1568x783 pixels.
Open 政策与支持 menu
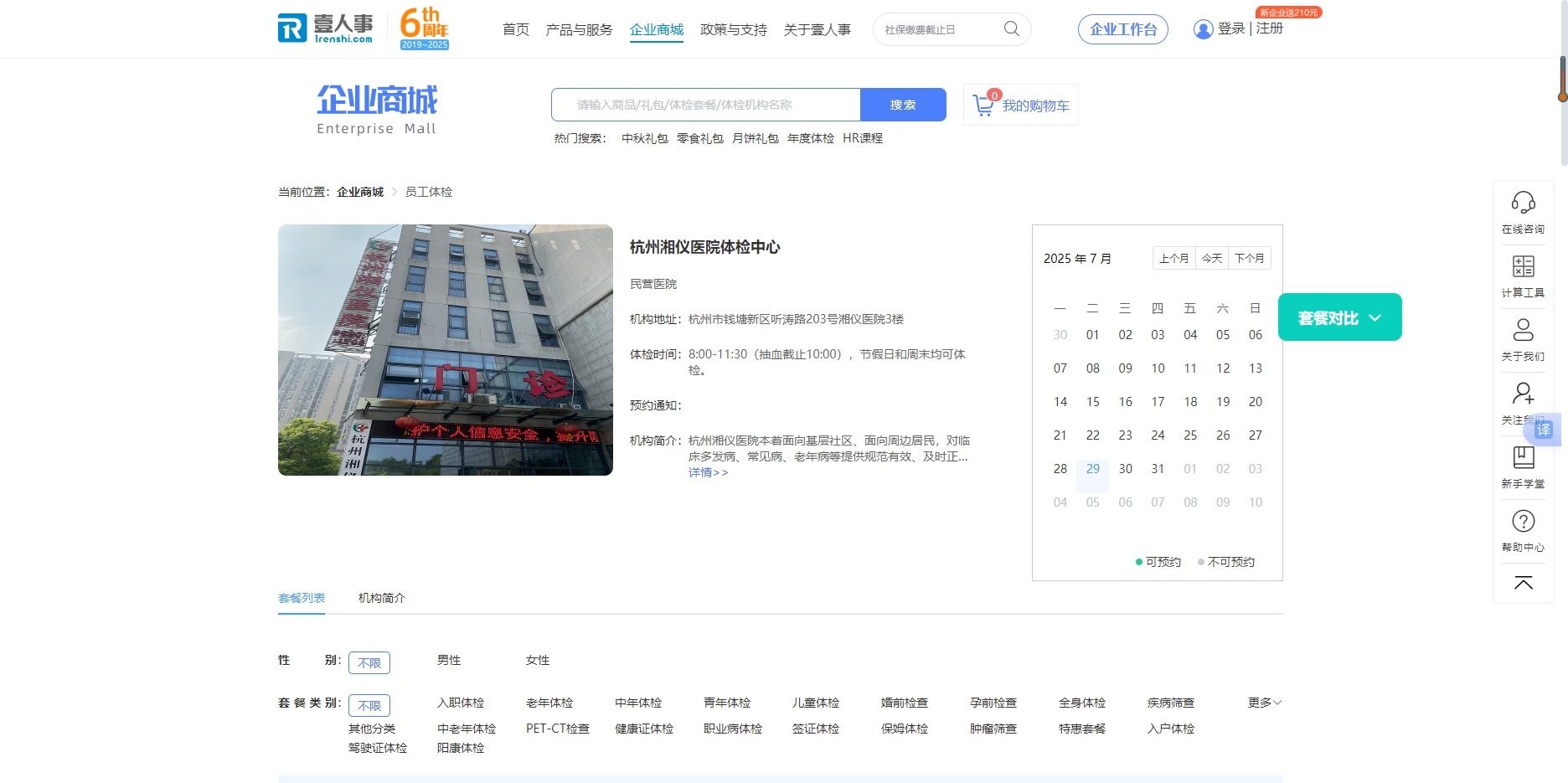click(x=734, y=29)
